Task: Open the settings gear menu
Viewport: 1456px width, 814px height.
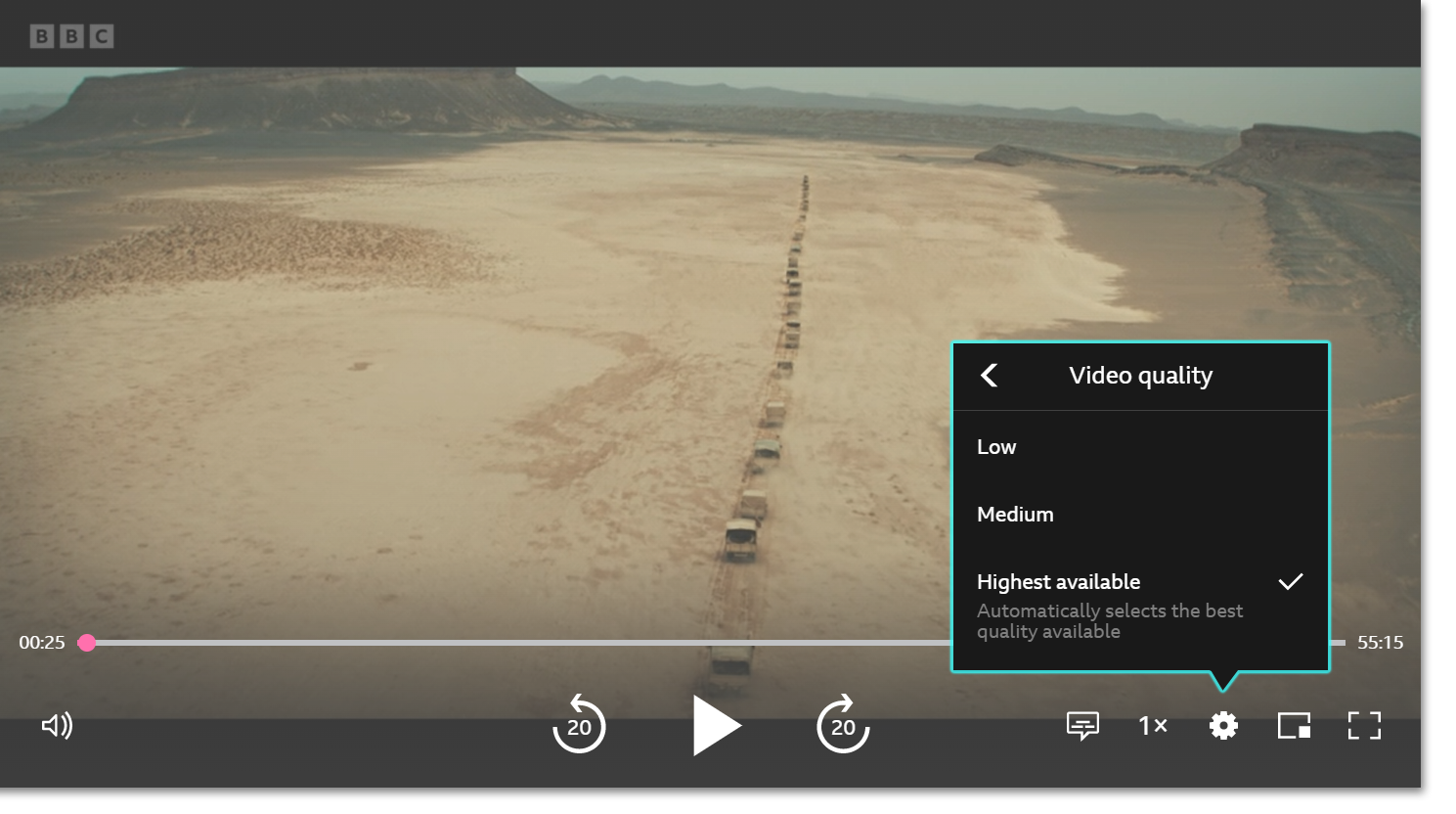Action: pyautogui.click(x=1222, y=726)
